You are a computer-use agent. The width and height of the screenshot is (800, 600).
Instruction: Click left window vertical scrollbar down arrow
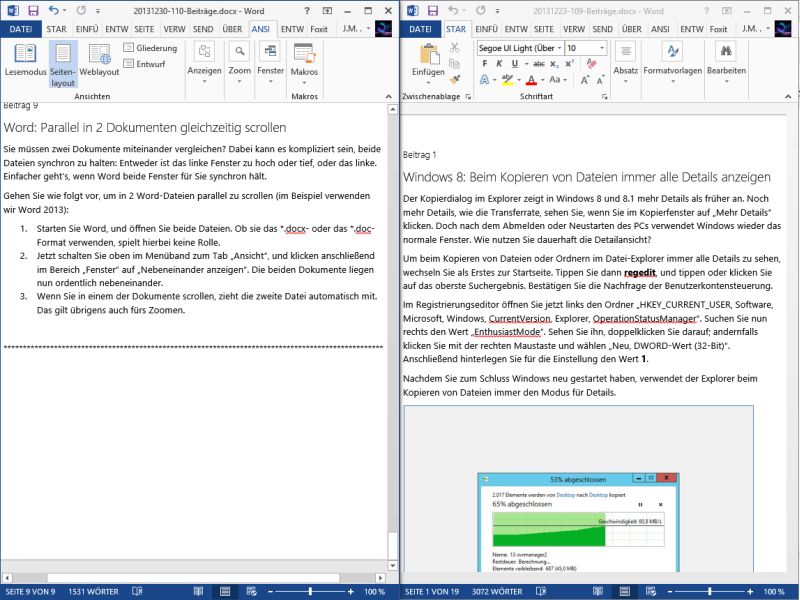click(x=392, y=565)
